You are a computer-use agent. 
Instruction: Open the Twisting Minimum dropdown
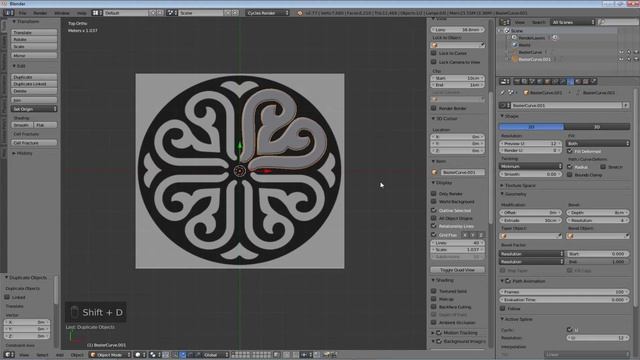[531, 167]
